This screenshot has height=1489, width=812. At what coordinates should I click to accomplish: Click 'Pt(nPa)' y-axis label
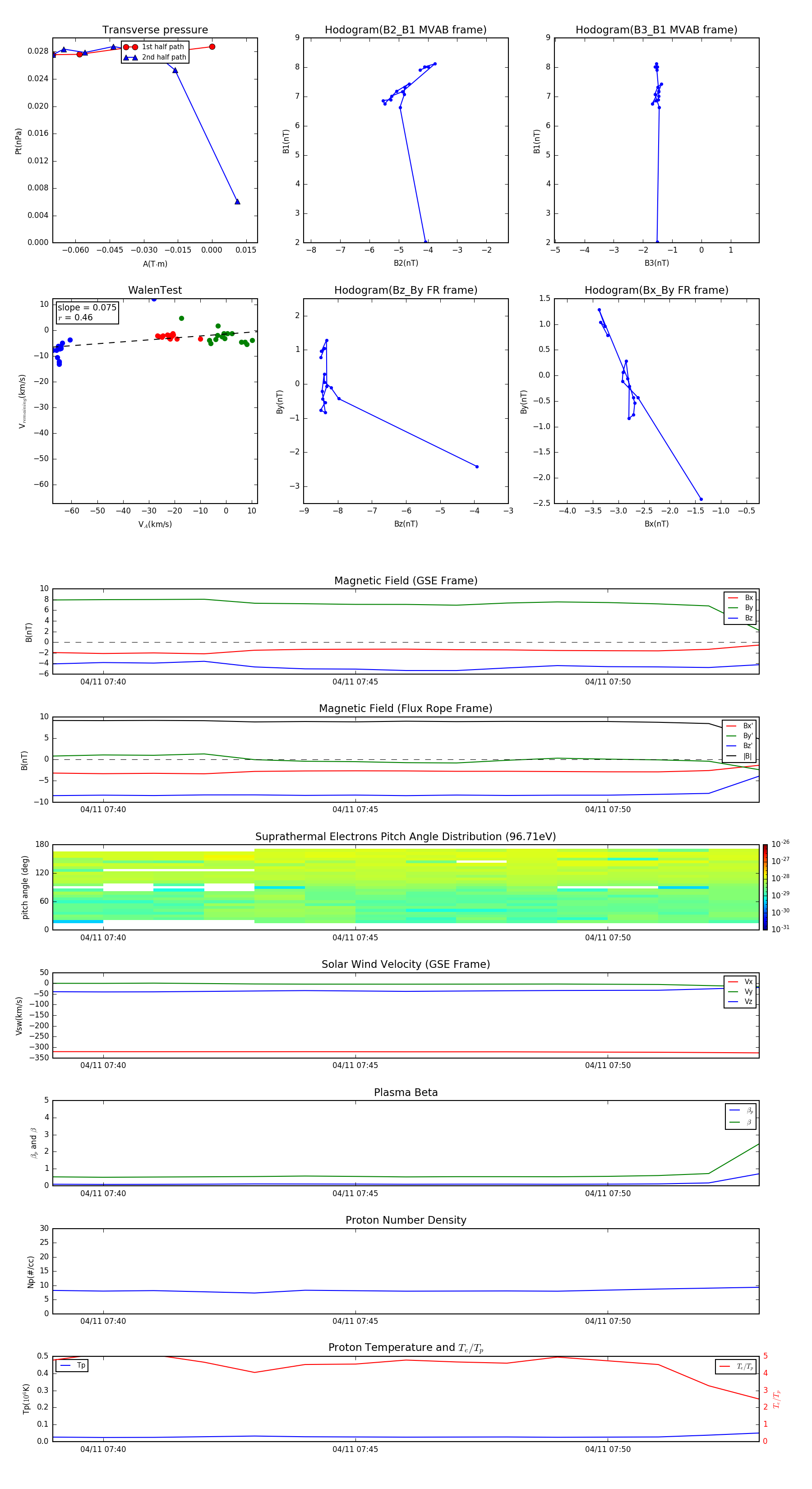(x=18, y=141)
